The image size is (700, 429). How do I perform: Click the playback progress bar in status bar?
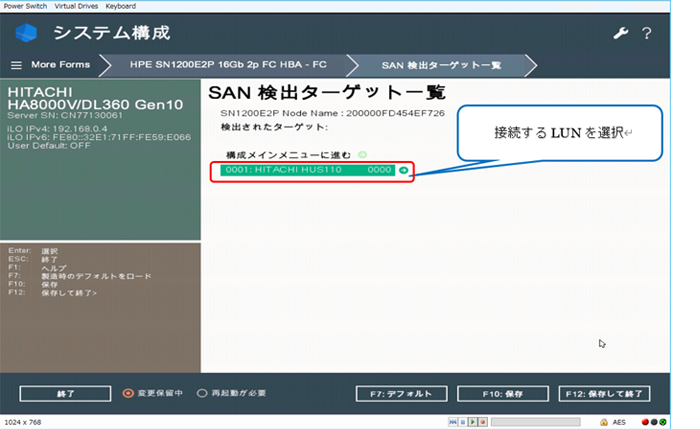pos(536,422)
